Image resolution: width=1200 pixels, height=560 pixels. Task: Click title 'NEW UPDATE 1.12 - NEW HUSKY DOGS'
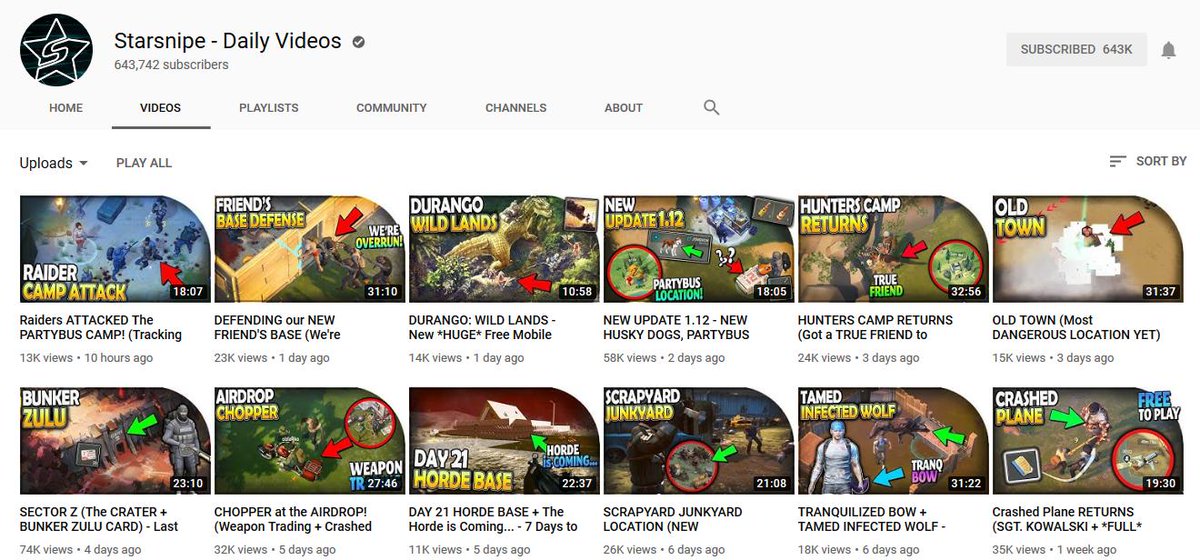[676, 327]
